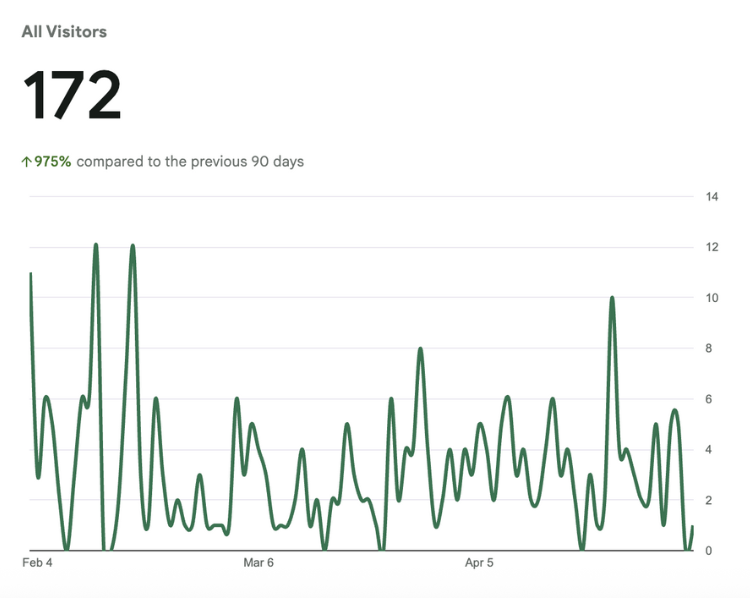Viewport: 750px width, 600px height.
Task: Click the 8 label on y-axis
Action: 710,349
